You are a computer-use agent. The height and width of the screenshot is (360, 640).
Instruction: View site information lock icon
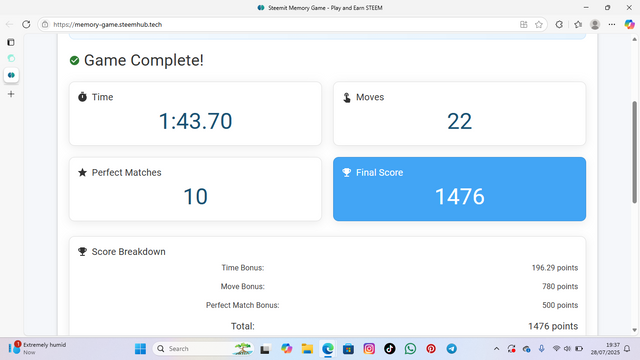click(45, 24)
